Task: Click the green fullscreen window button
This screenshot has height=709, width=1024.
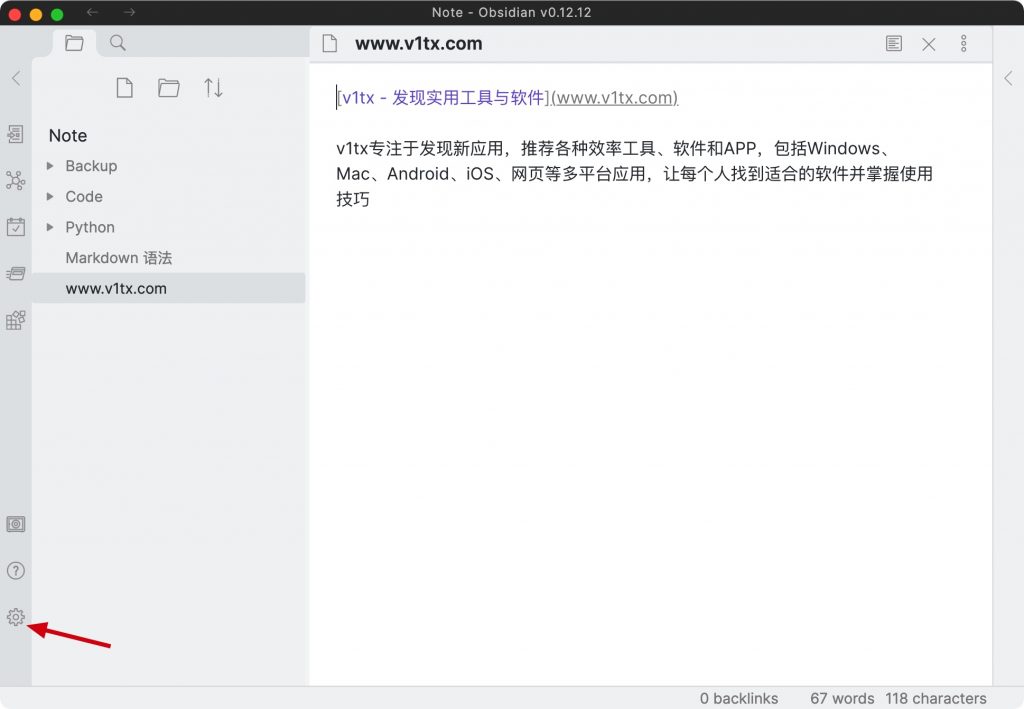Action: pos(57,14)
